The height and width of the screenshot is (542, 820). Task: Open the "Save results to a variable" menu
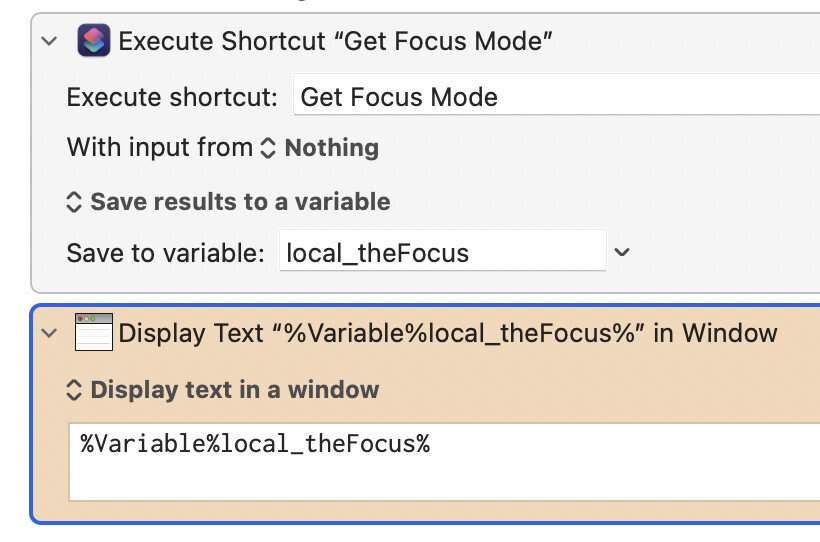[x=240, y=201]
